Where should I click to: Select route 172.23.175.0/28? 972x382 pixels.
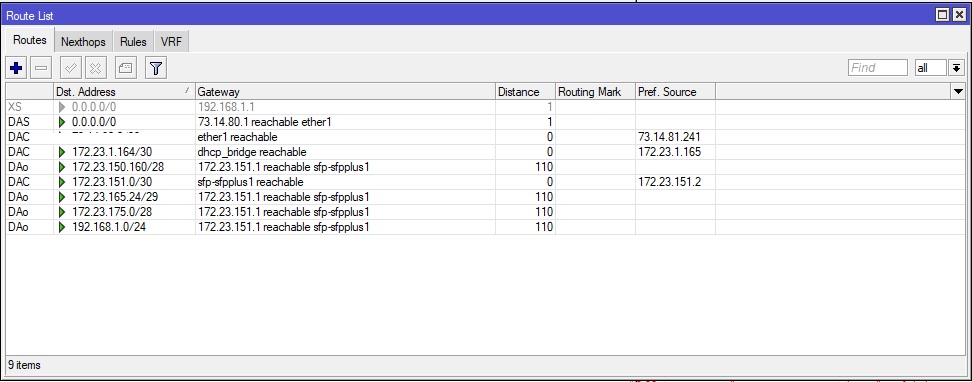coord(485,212)
